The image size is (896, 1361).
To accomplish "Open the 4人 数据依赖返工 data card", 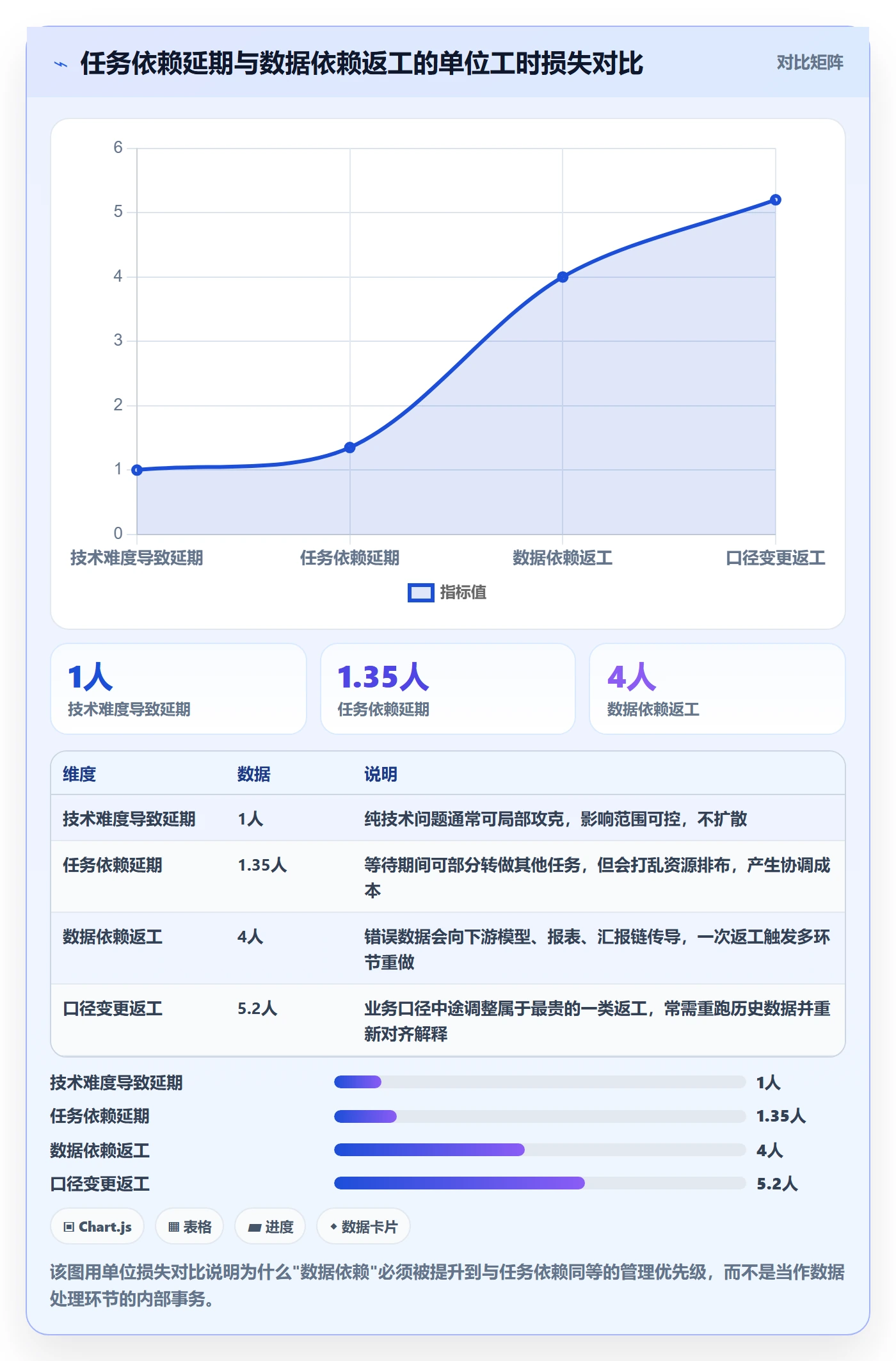I will pyautogui.click(x=717, y=689).
